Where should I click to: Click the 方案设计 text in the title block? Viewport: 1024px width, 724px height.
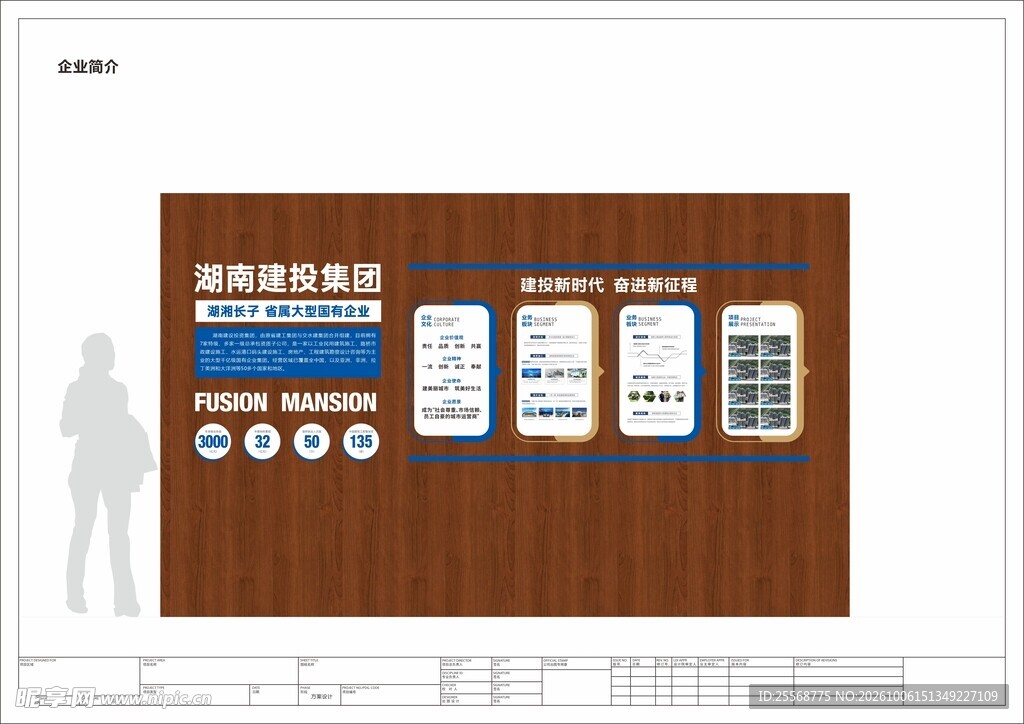pyautogui.click(x=321, y=697)
